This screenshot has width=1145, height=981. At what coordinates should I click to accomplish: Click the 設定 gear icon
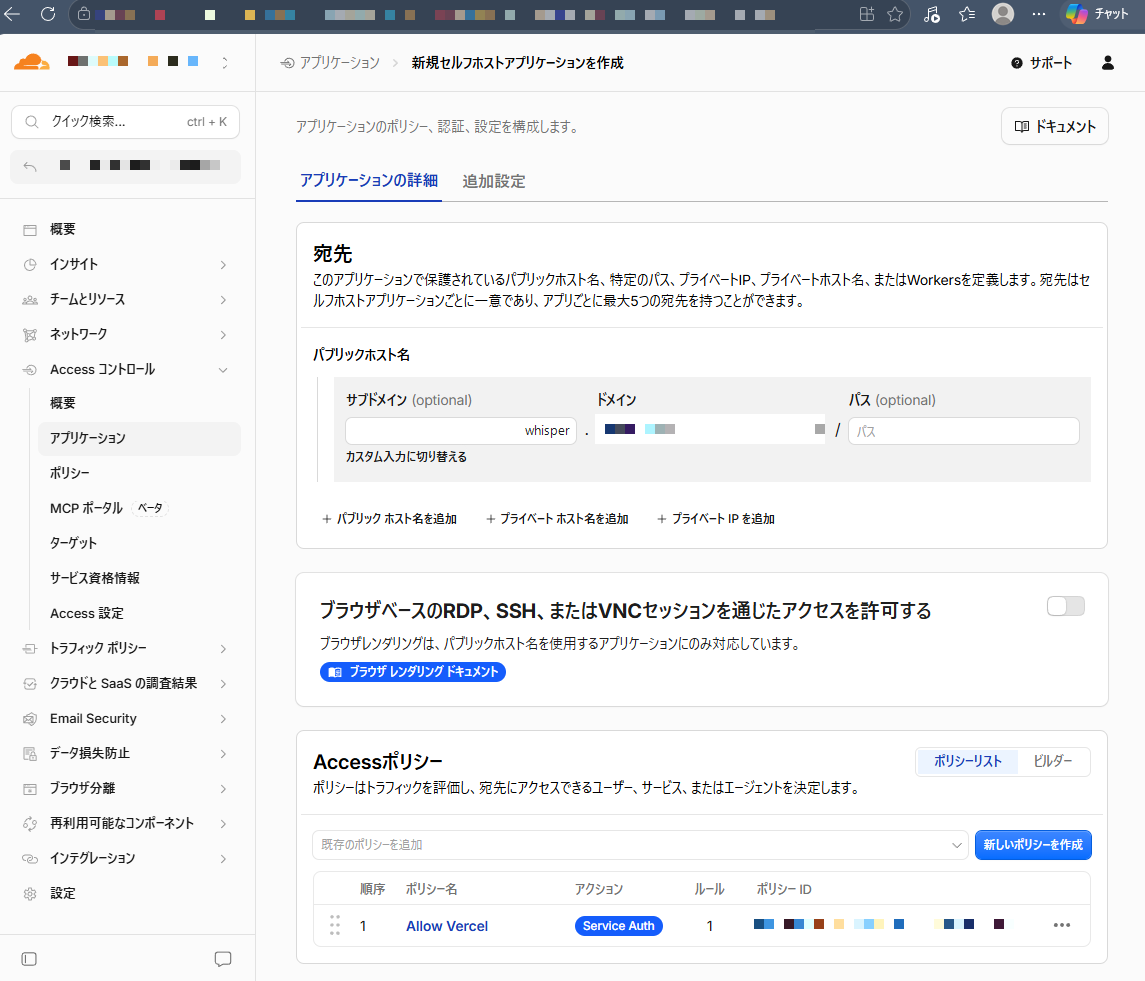pyautogui.click(x=30, y=893)
